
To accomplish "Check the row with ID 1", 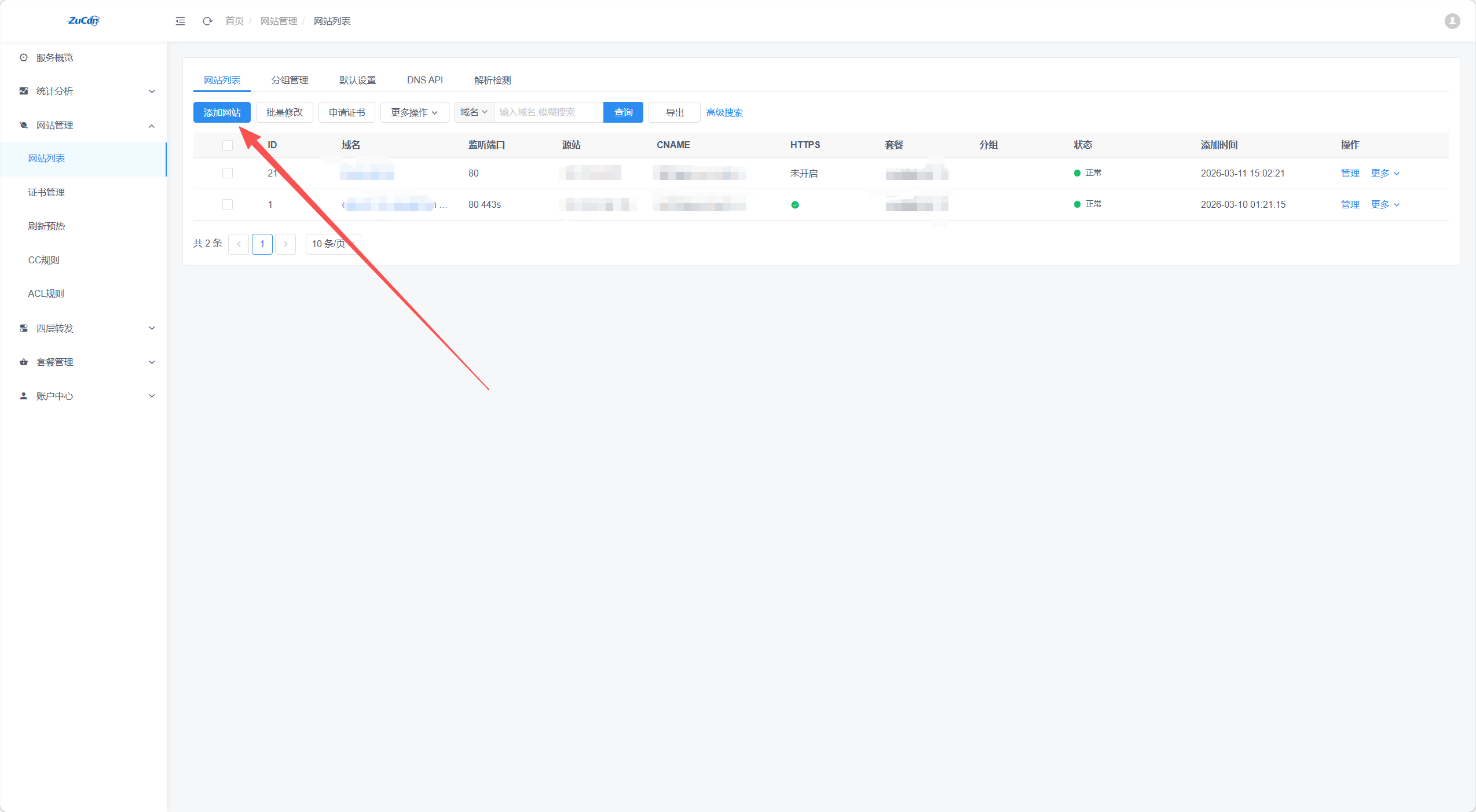I will coord(228,204).
